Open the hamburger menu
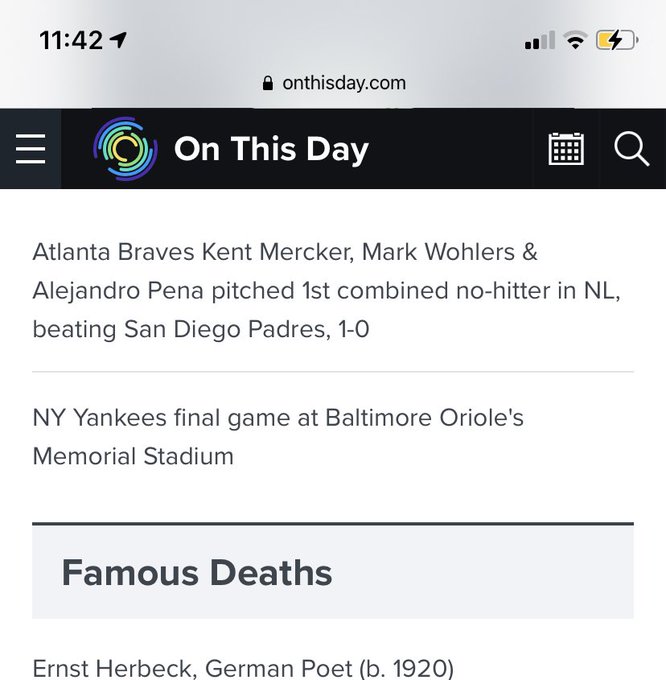 [30, 149]
